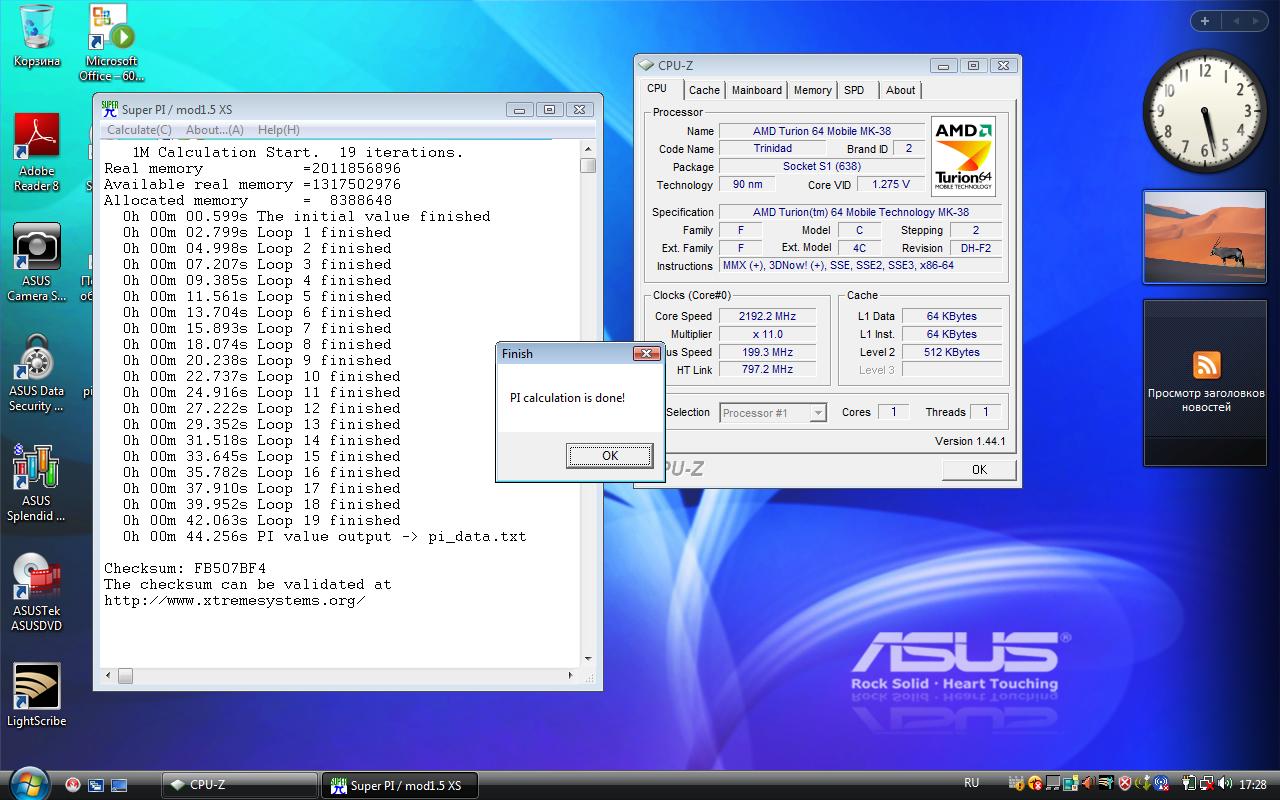Image resolution: width=1280 pixels, height=800 pixels.
Task: Open the About...(A) menu in Super PI
Action: 215,130
